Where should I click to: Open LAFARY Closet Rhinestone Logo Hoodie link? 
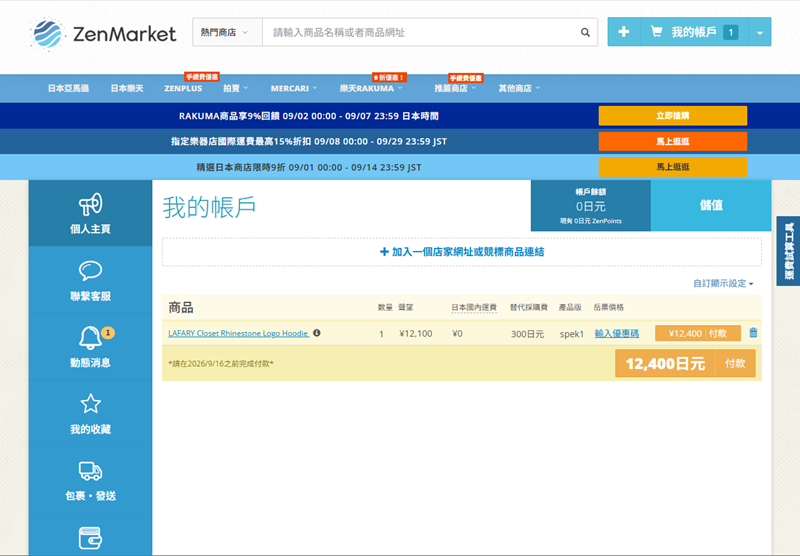click(238, 333)
